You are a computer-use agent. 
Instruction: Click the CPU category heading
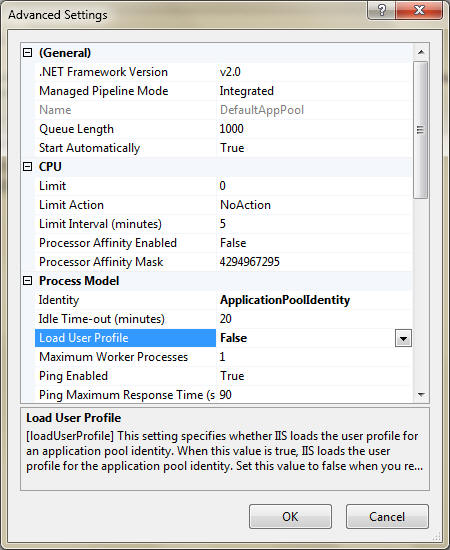point(50,167)
